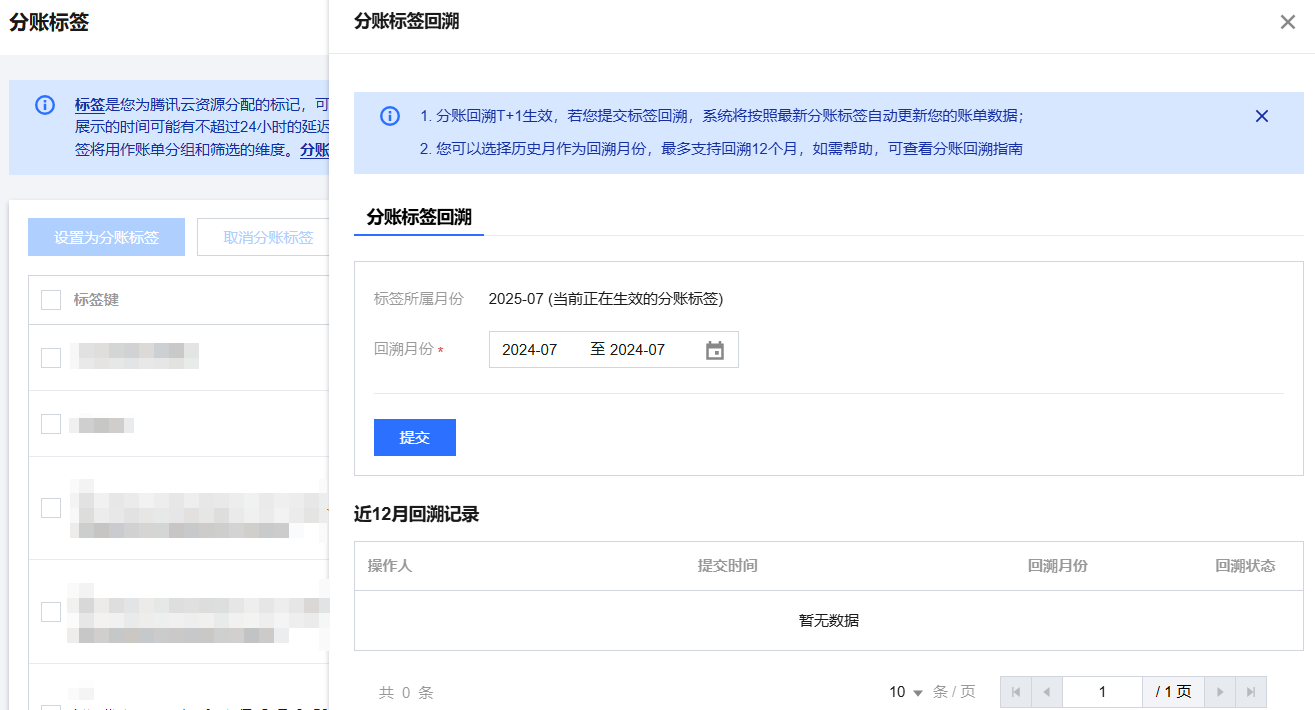Go to first page of records
This screenshot has width=1315, height=710.
(x=1016, y=692)
